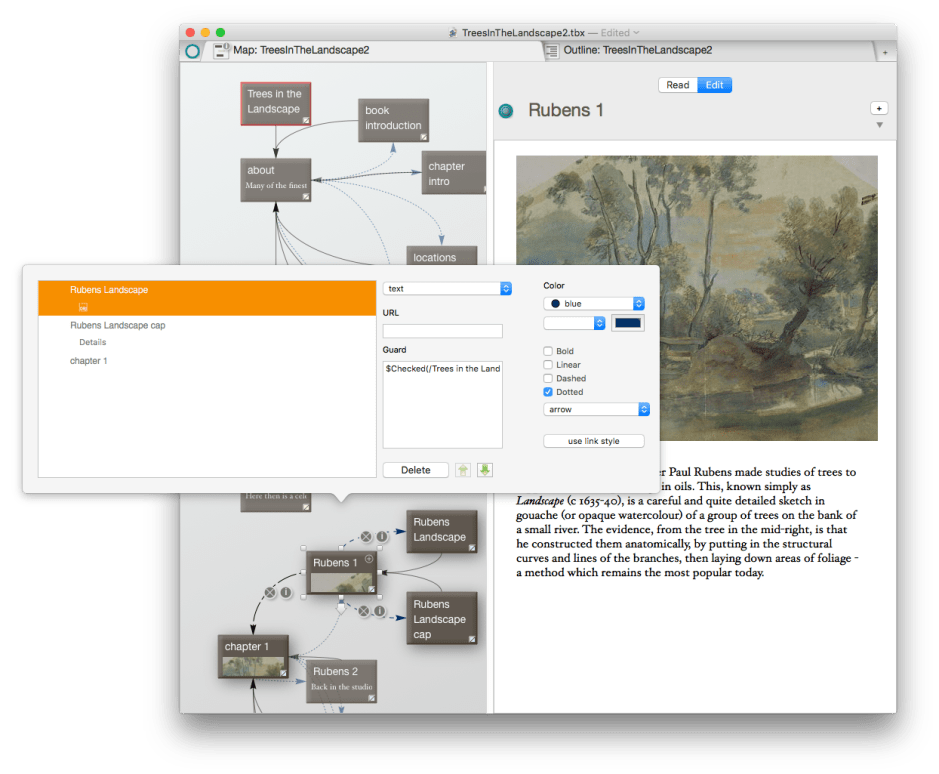This screenshot has height=774, width=939.
Task: Tick the Dashed checkbox
Action: (548, 378)
